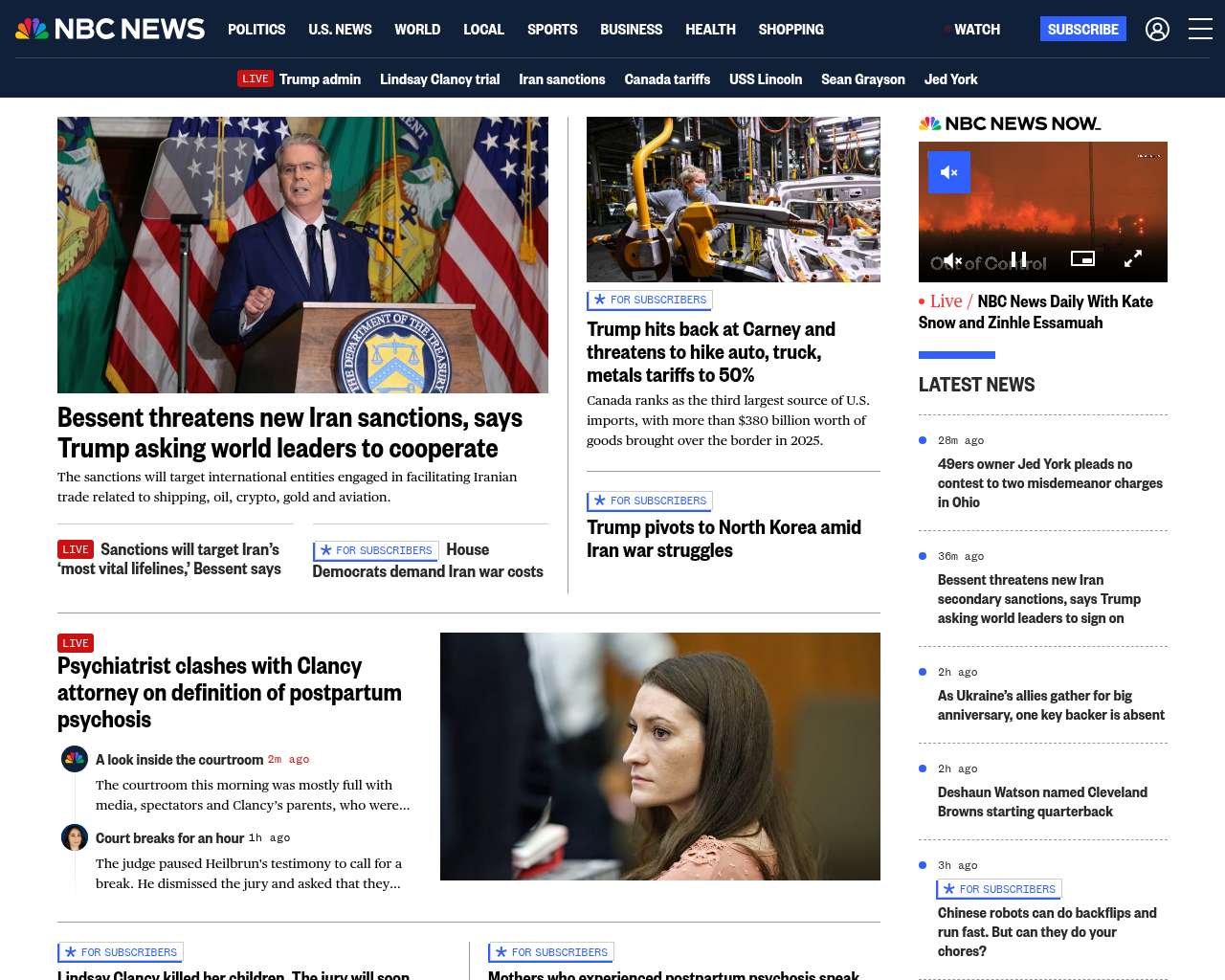Viewport: 1225px width, 980px height.
Task: Read 49ers owner Jed York pleads no contest
Action: 1050,483
